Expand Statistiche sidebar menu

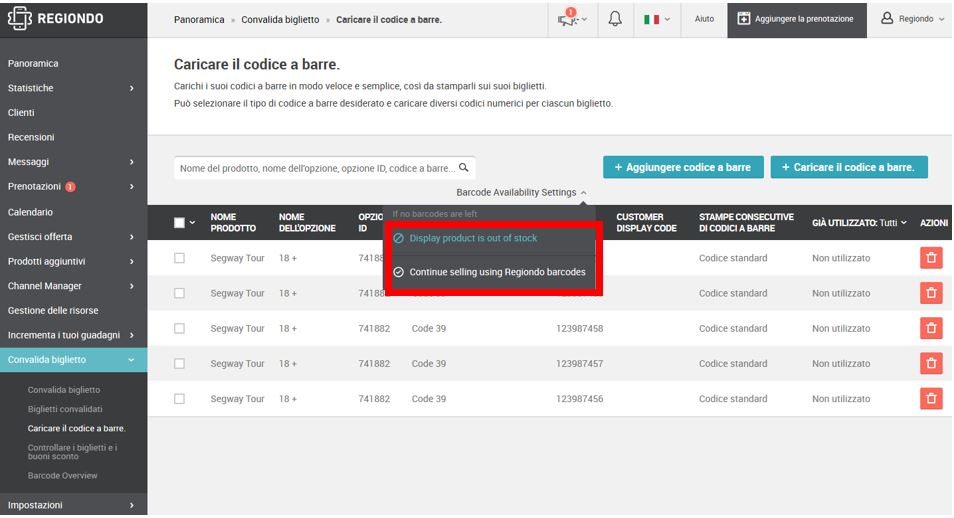[x=74, y=88]
